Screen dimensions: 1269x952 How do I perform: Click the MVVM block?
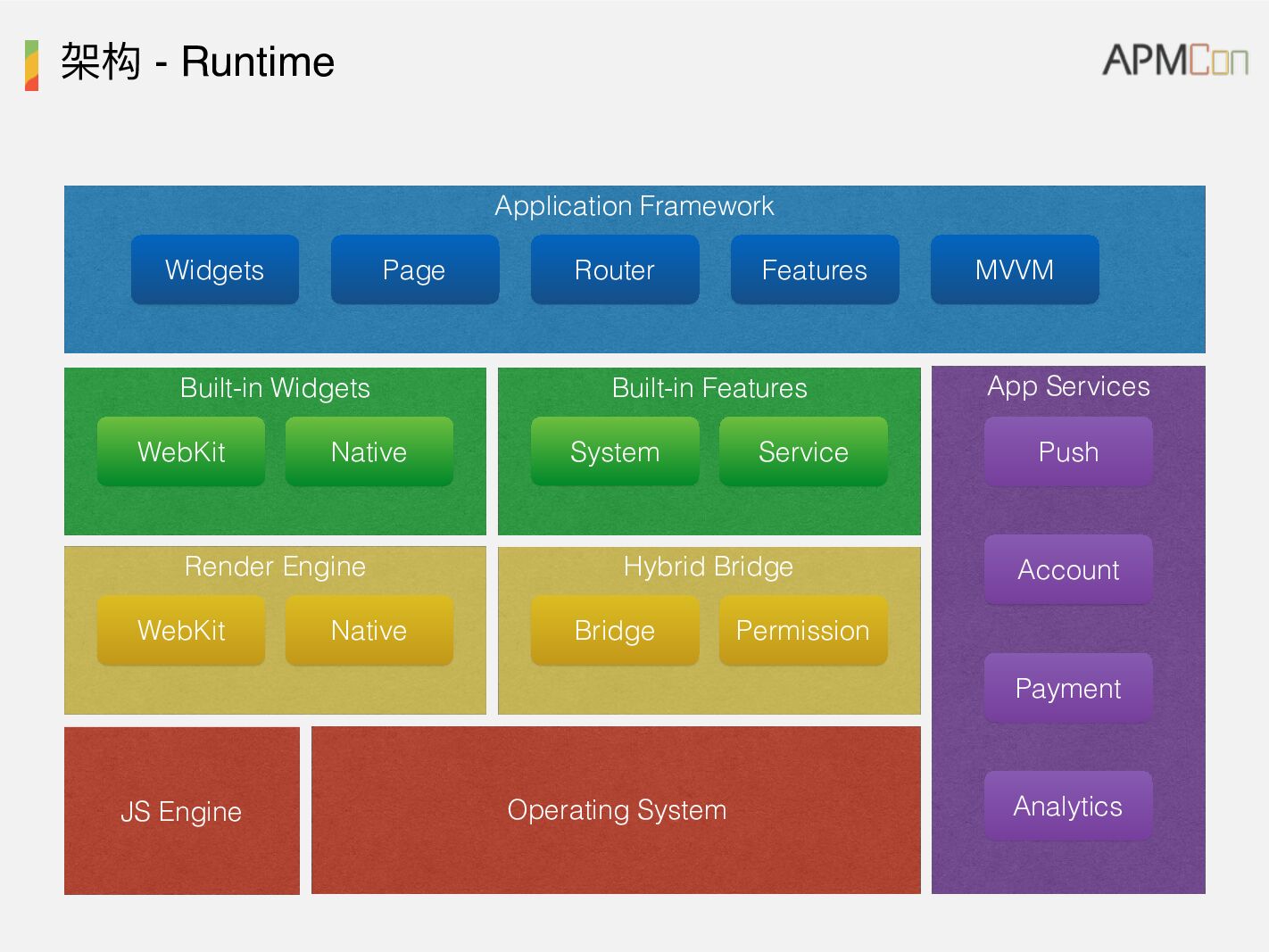[1014, 269]
